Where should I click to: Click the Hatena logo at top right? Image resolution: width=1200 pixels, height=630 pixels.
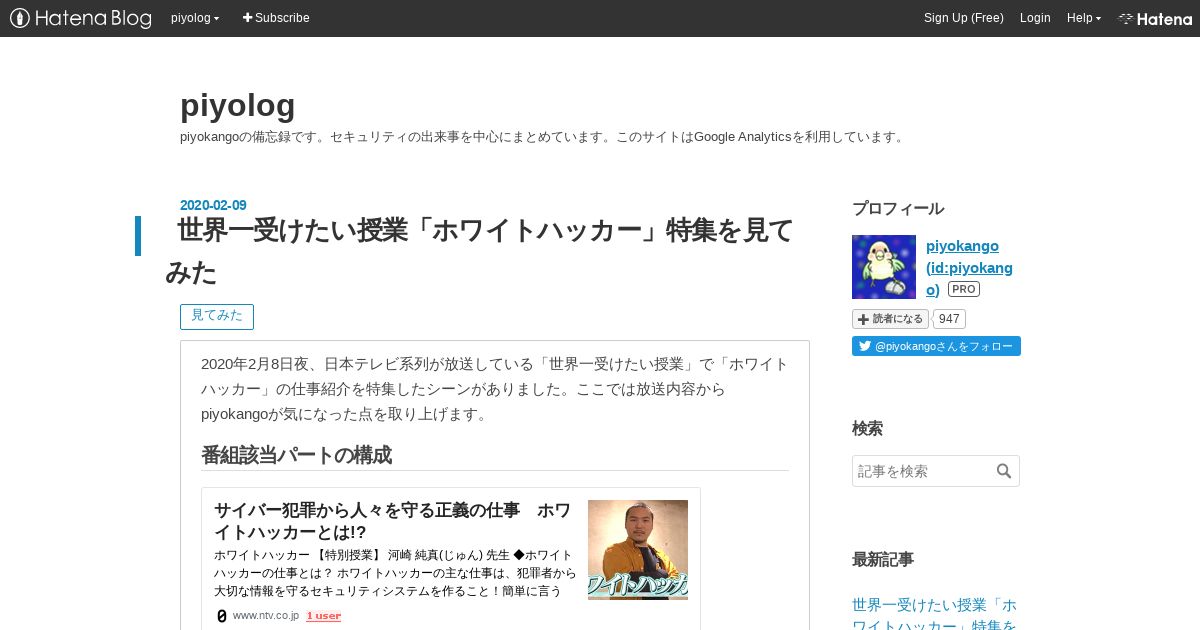pyautogui.click(x=1155, y=18)
